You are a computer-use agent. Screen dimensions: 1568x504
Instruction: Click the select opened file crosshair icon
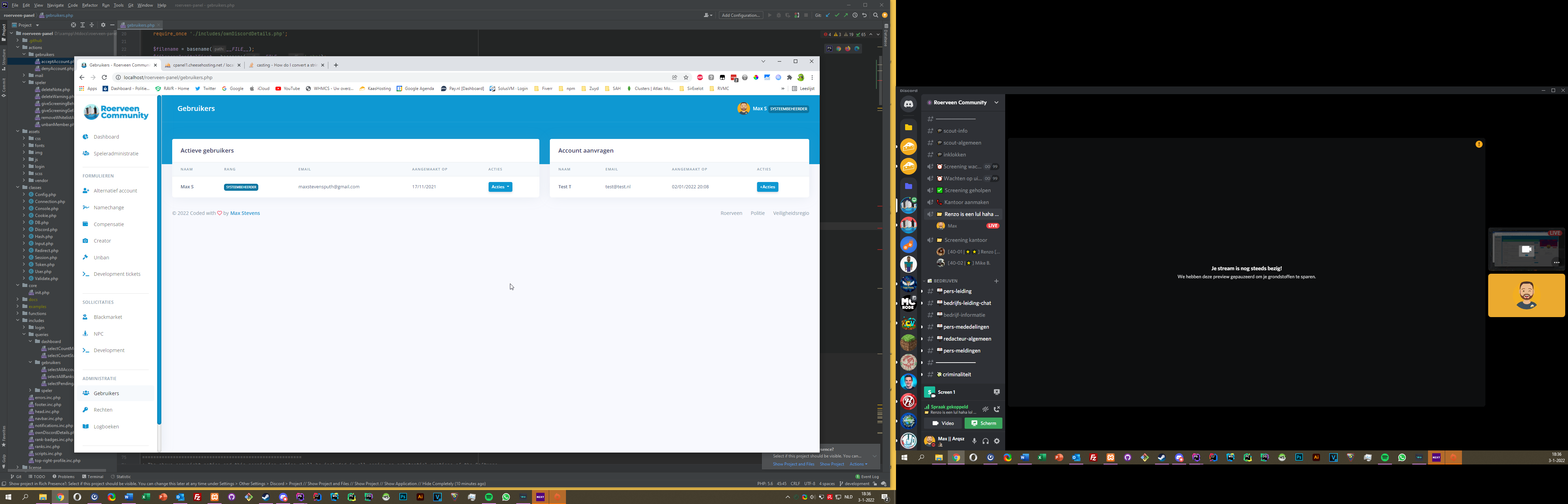tap(73, 25)
